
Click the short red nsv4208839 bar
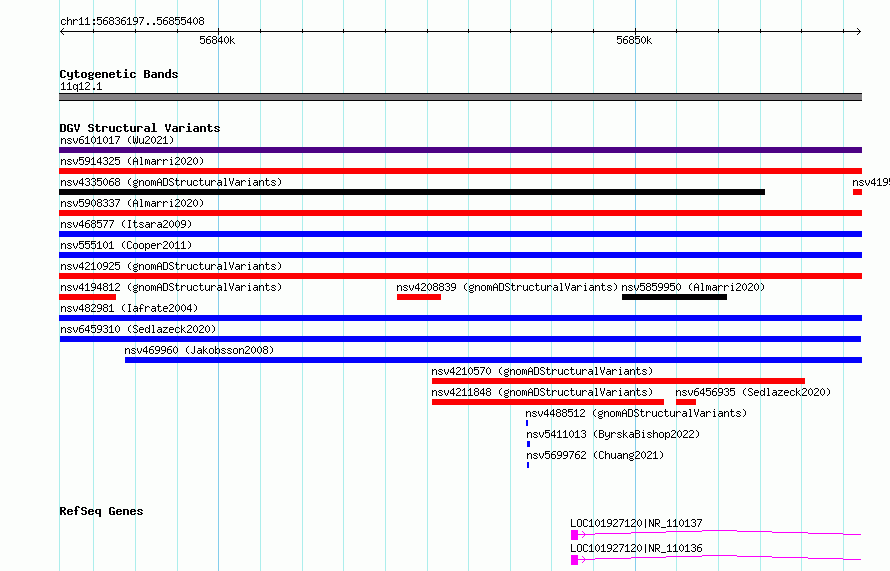(x=419, y=297)
